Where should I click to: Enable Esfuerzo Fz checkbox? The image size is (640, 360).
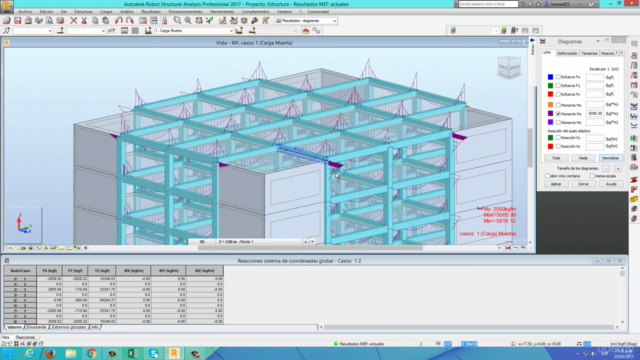click(x=558, y=94)
